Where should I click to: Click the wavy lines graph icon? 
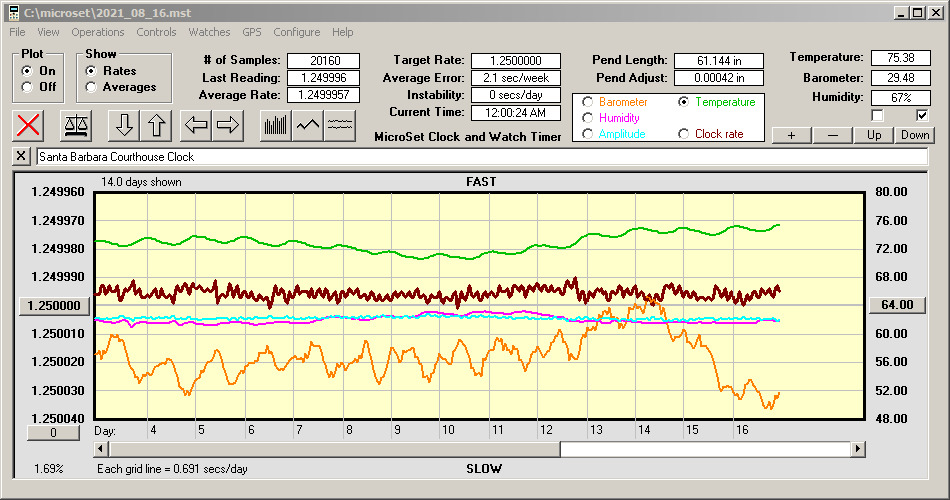pyautogui.click(x=340, y=125)
